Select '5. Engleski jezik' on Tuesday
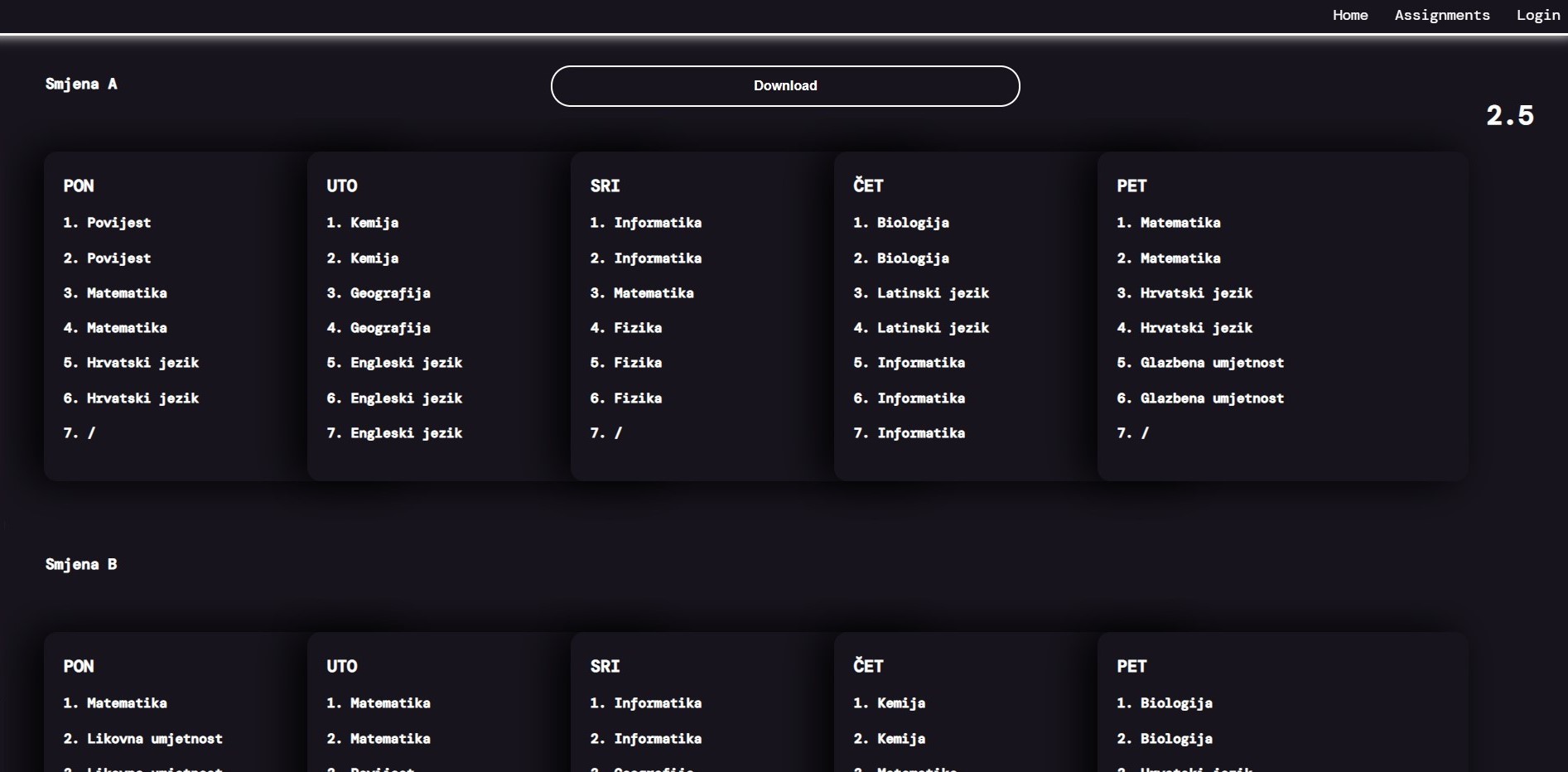Screen dimensions: 1568x772 point(395,363)
